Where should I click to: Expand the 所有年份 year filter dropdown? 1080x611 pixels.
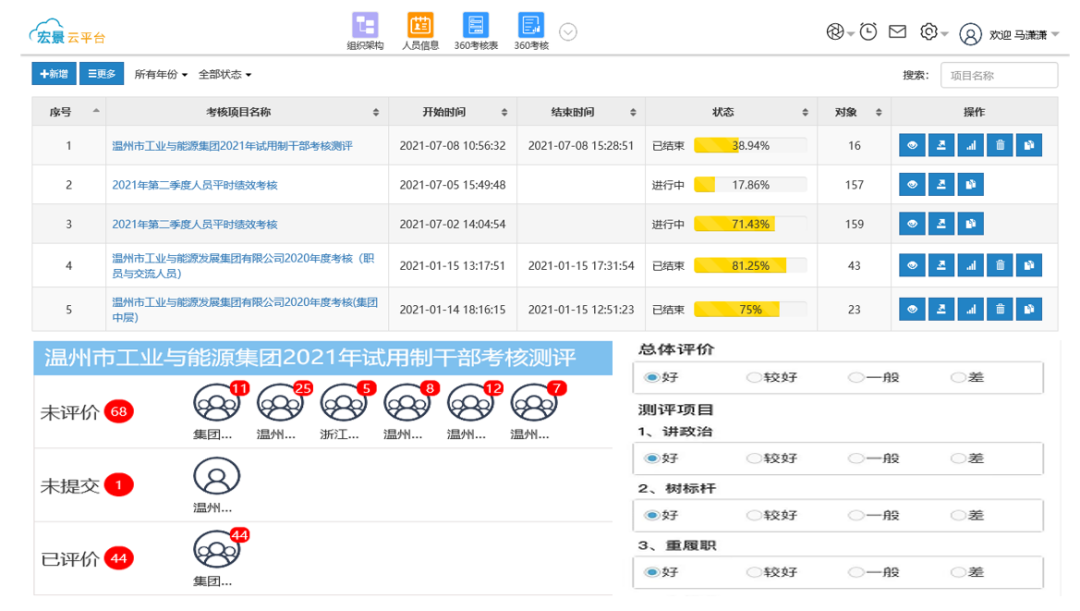[x=161, y=75]
